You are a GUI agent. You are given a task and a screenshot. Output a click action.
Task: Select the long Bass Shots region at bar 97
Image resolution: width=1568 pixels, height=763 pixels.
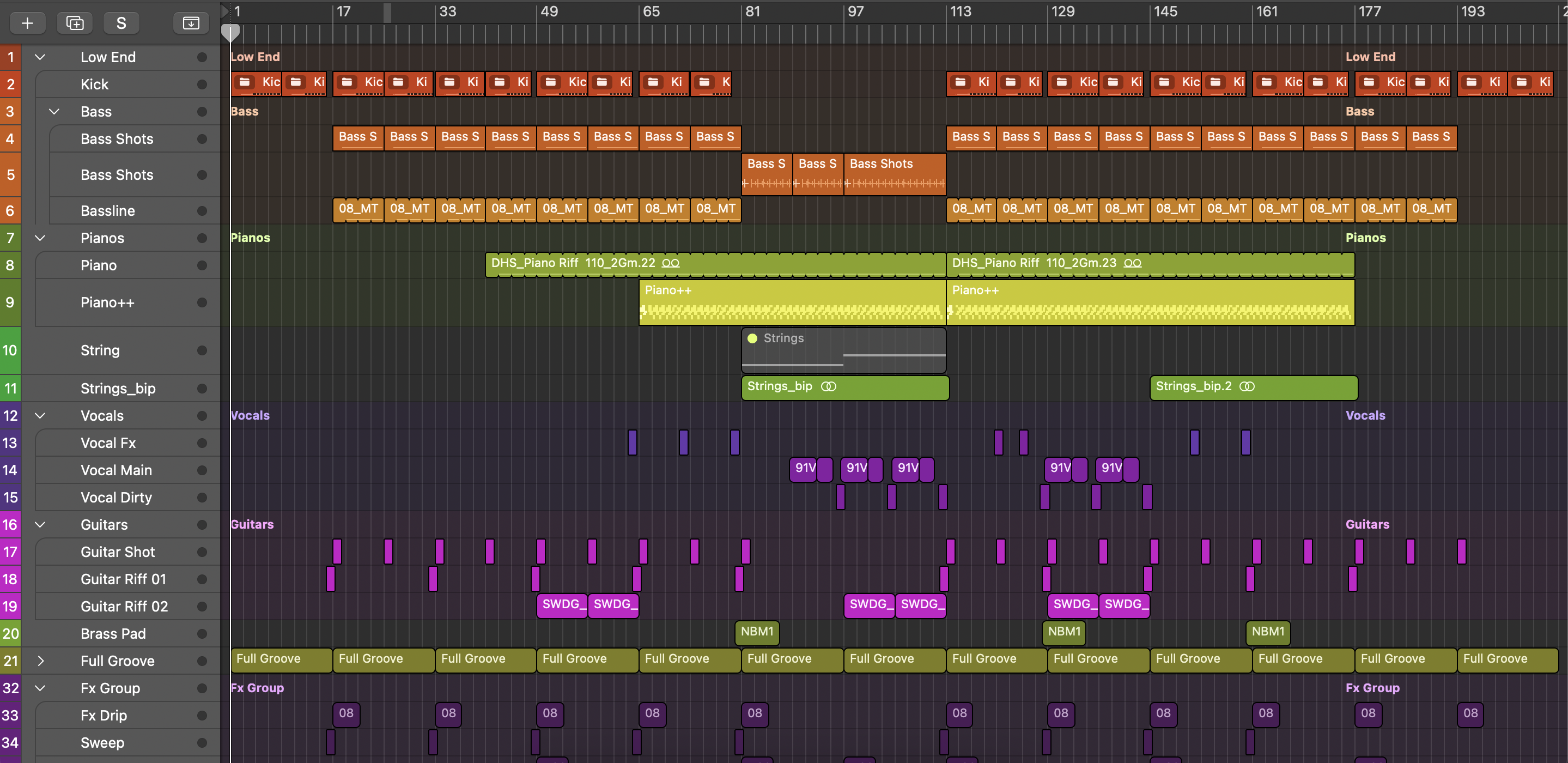[x=895, y=174]
